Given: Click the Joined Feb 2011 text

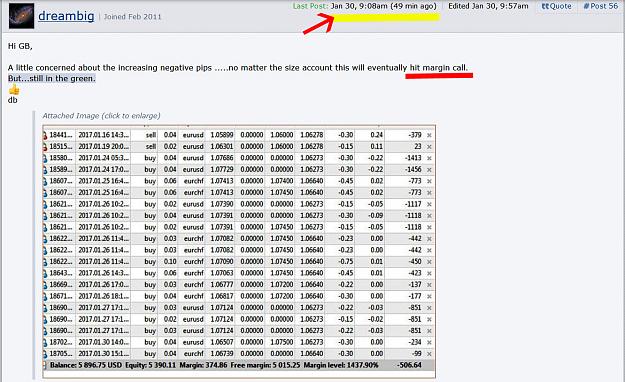Looking at the screenshot, I should 133,17.
